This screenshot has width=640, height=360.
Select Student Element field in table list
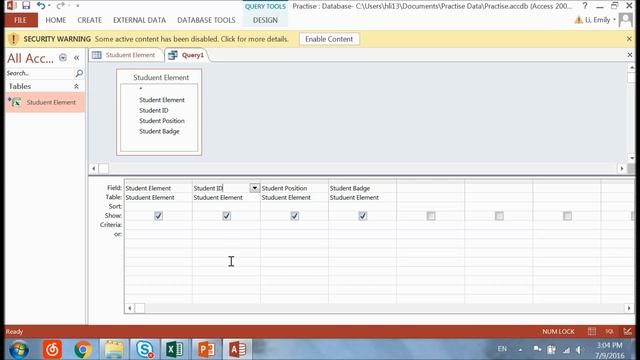click(x=162, y=100)
